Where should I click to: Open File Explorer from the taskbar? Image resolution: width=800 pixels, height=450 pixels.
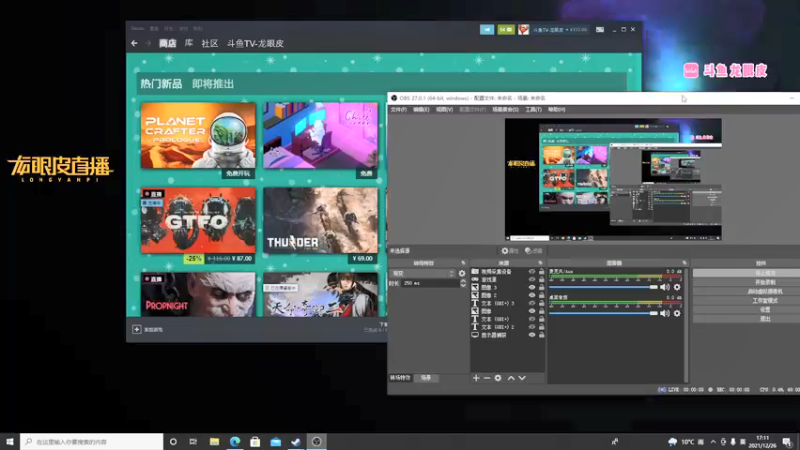214,441
